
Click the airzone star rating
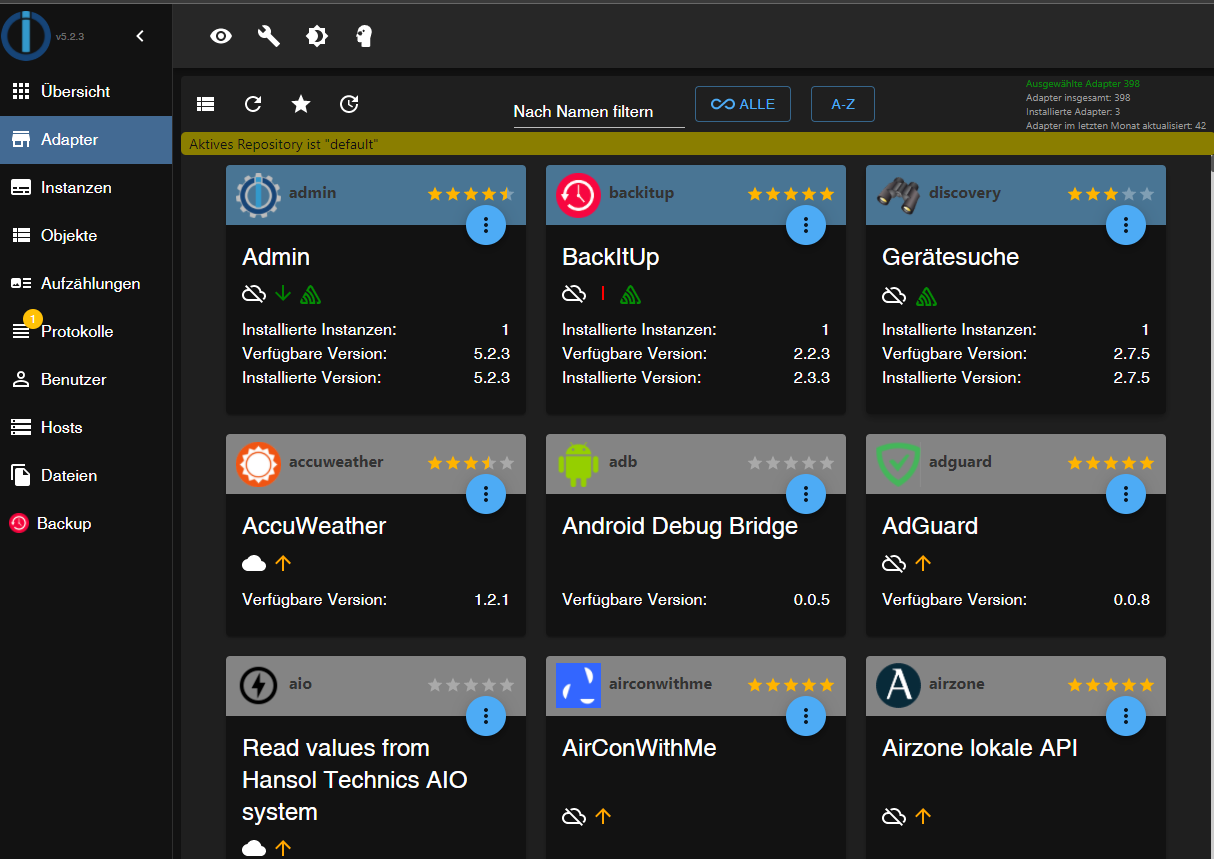click(x=1111, y=685)
